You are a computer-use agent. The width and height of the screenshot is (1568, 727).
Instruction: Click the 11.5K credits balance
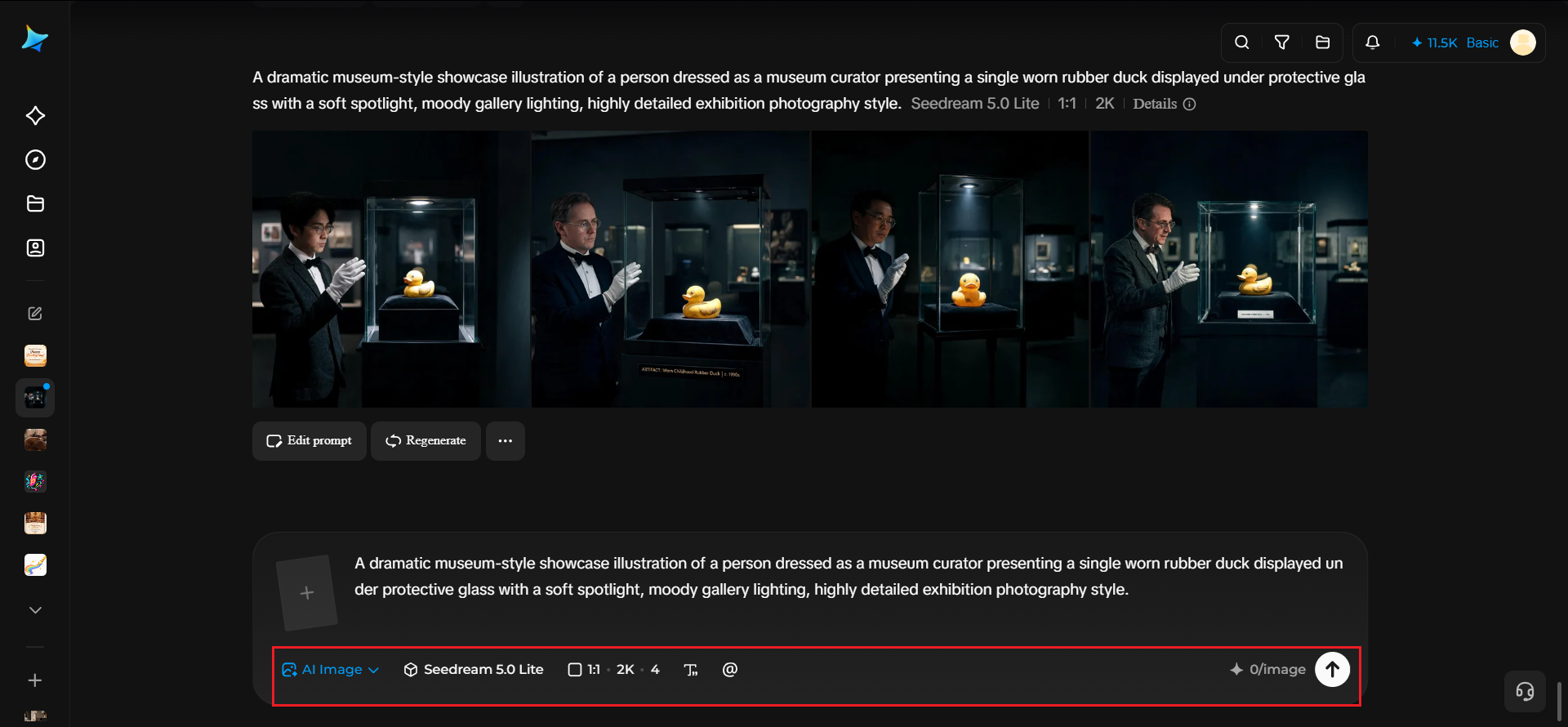tap(1434, 42)
